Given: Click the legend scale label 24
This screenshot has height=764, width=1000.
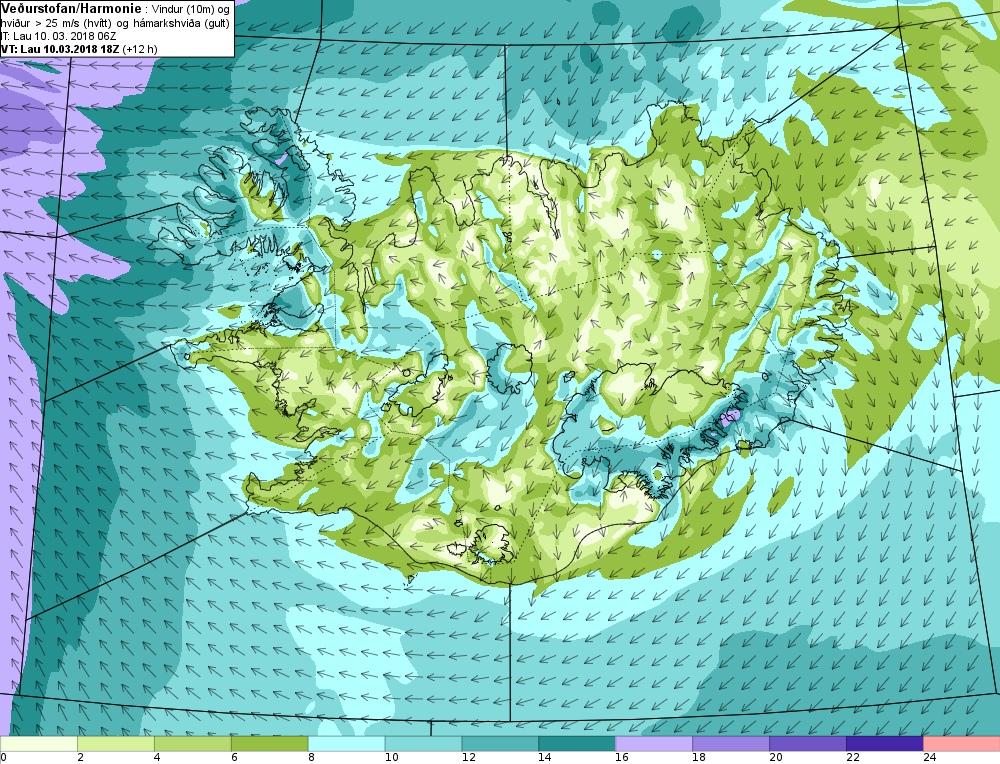Looking at the screenshot, I should pyautogui.click(x=929, y=758).
